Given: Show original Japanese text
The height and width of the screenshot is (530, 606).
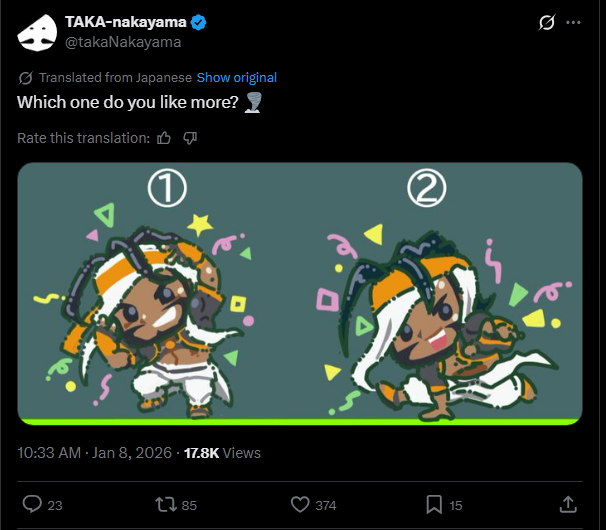Looking at the screenshot, I should (236, 77).
